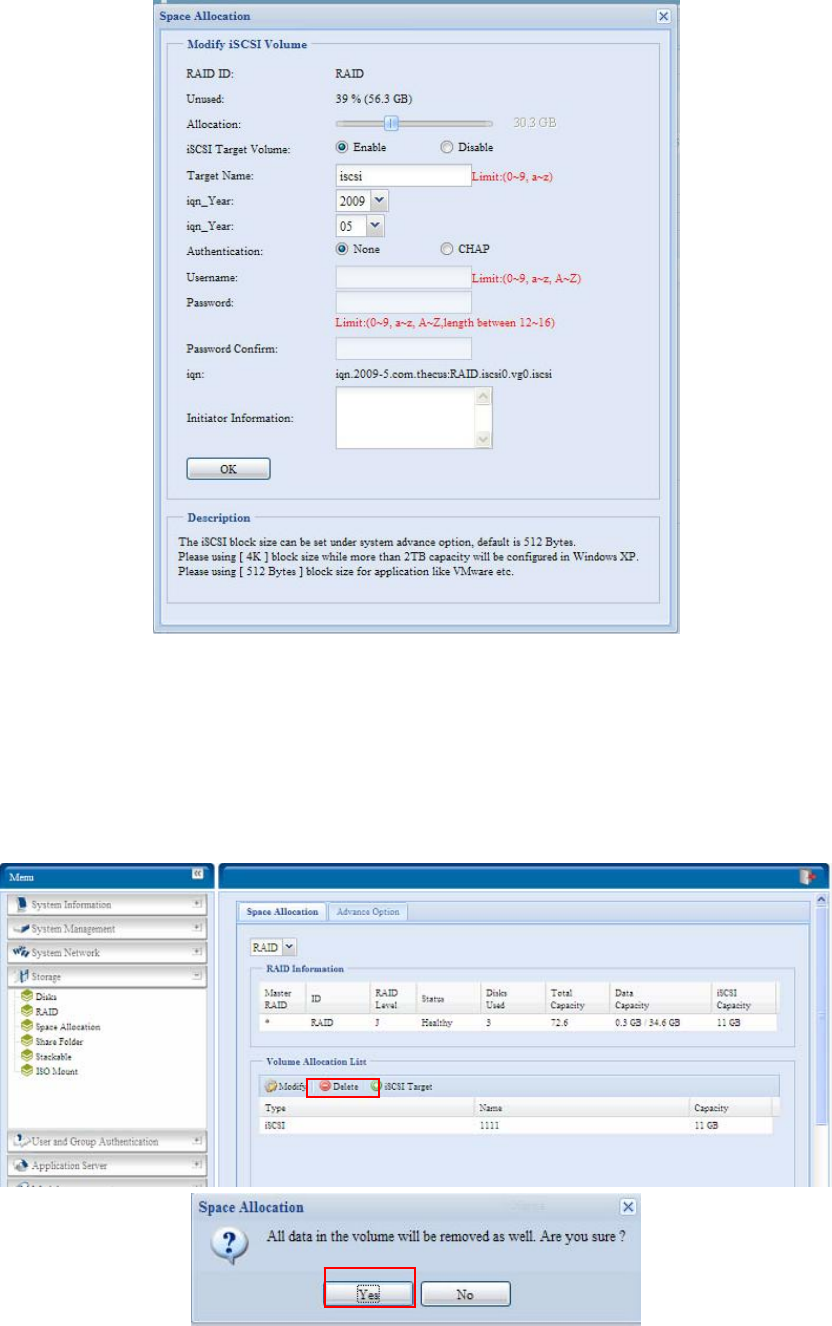Click Delete in the Volume Allocation List toolbar
Viewport: 832px width, 1326px height.
(x=339, y=1086)
